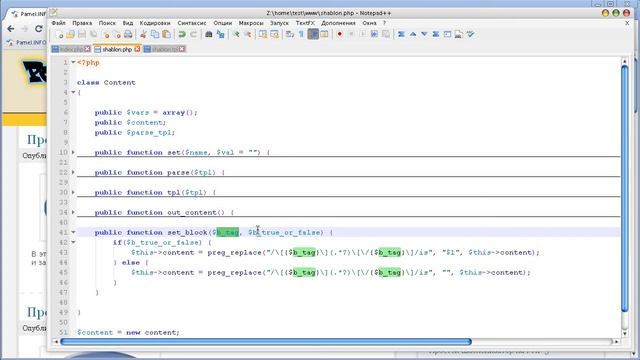Switch to the shablon.tpl tab

[x=164, y=49]
